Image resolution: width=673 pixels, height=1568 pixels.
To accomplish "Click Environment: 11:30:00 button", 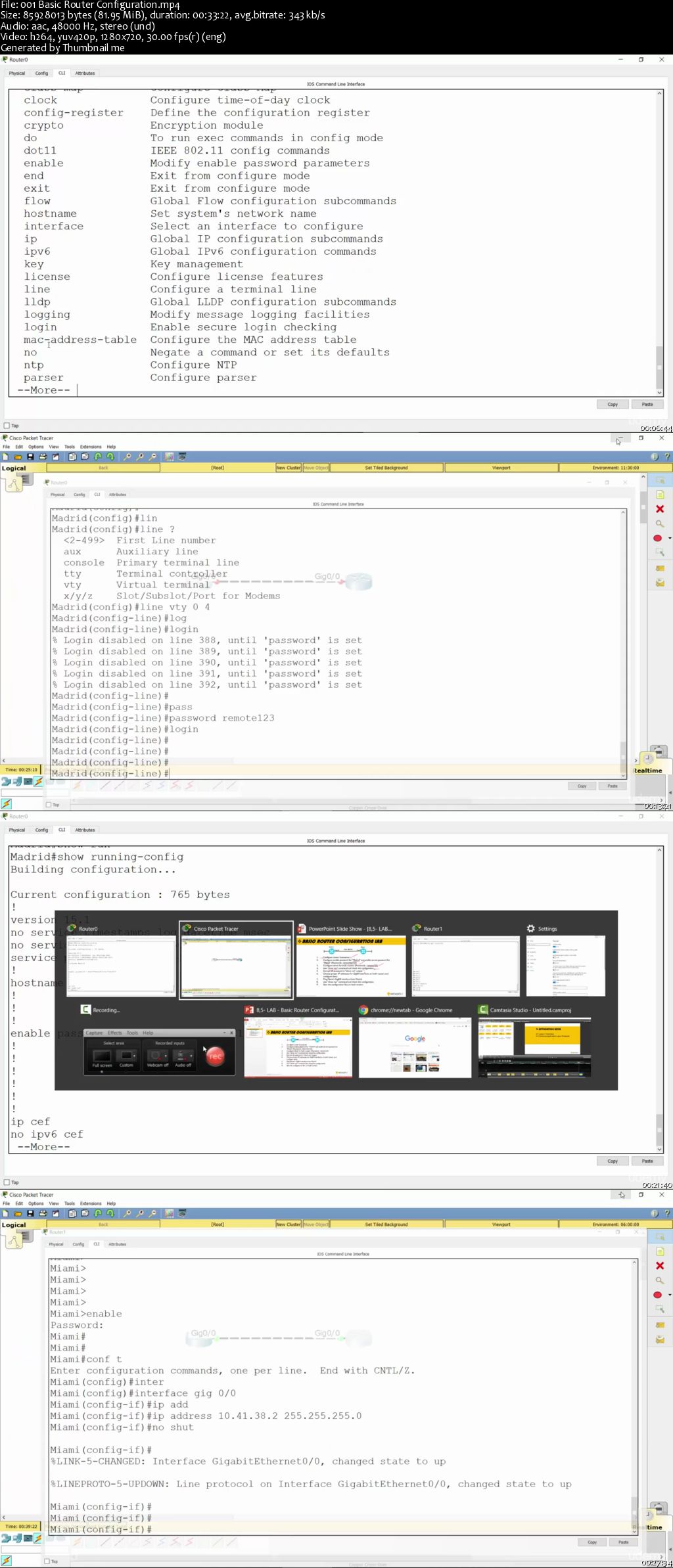I will (615, 468).
